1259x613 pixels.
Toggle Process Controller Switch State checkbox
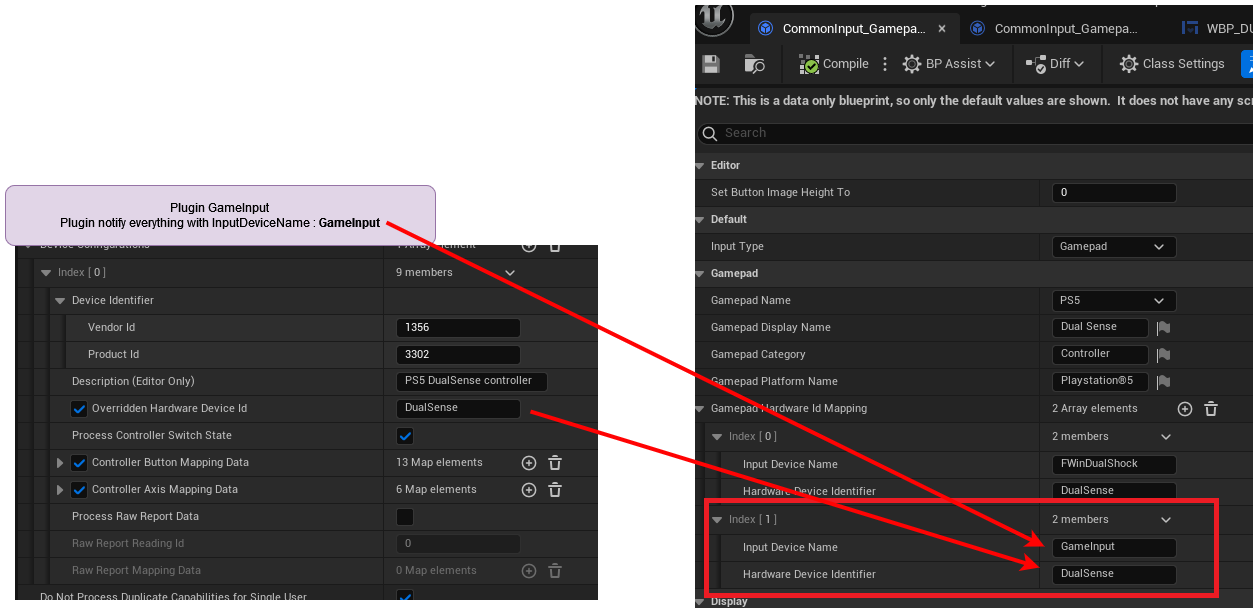click(405, 436)
